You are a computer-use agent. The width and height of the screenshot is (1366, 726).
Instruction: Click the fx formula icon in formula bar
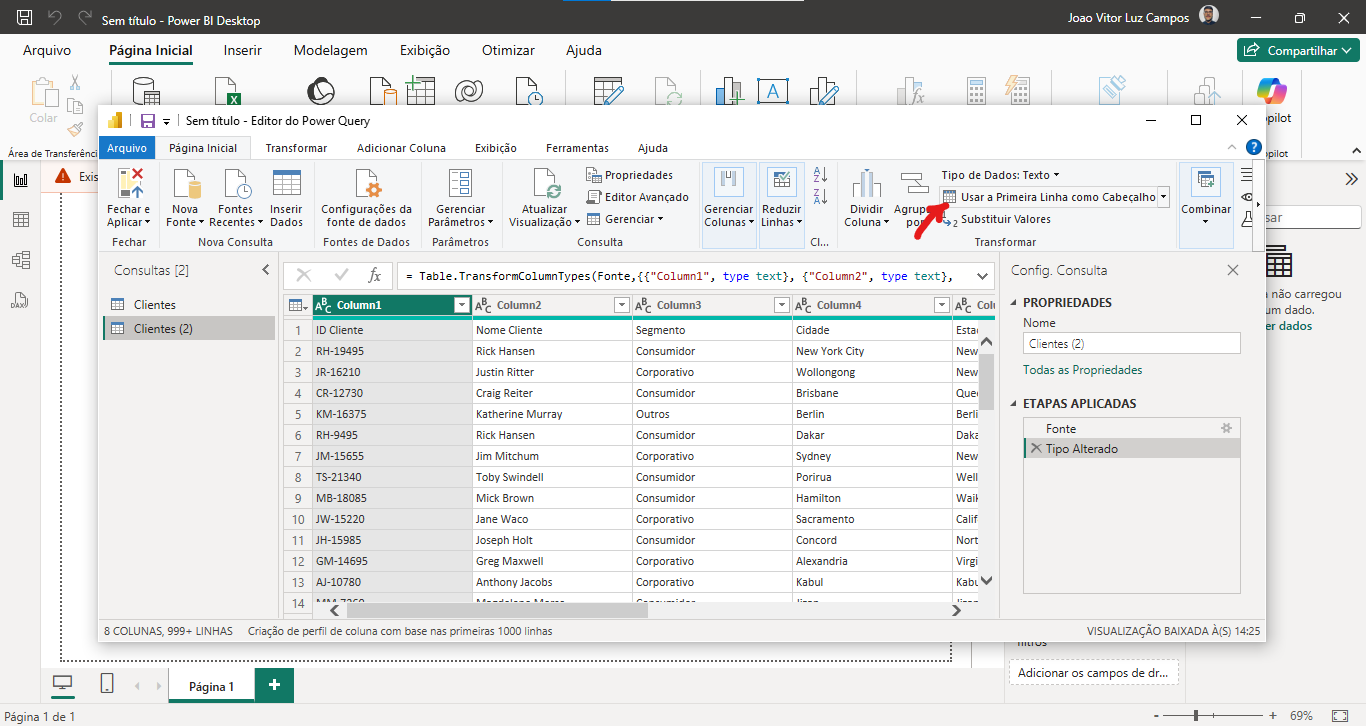coord(374,275)
